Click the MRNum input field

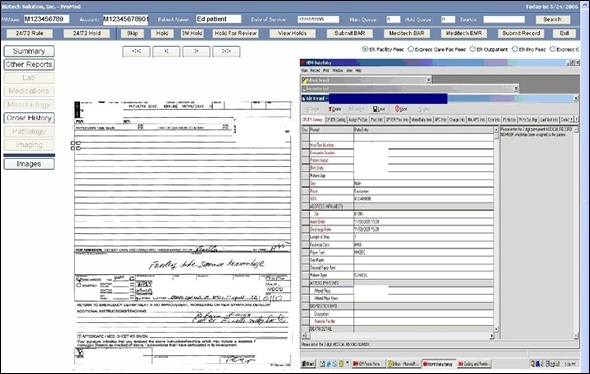(x=46, y=19)
